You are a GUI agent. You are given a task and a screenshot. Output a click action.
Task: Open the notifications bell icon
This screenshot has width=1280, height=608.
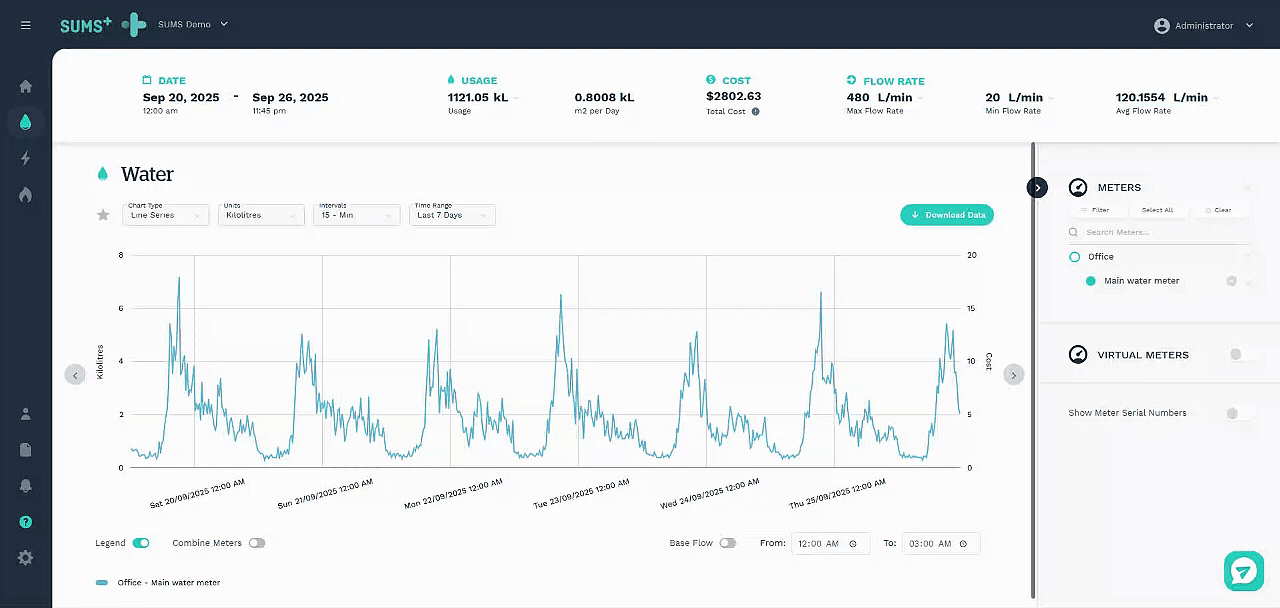(25, 486)
